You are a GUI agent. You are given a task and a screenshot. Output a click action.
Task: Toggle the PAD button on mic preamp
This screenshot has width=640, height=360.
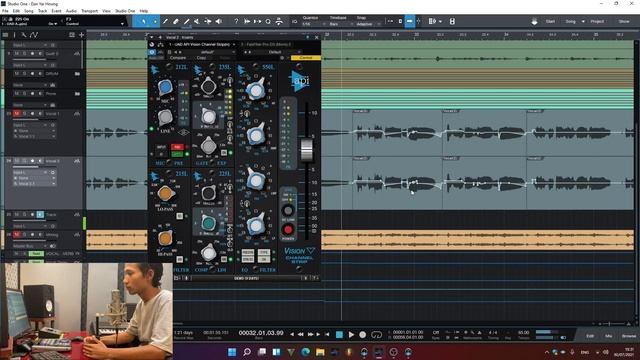coord(177,147)
